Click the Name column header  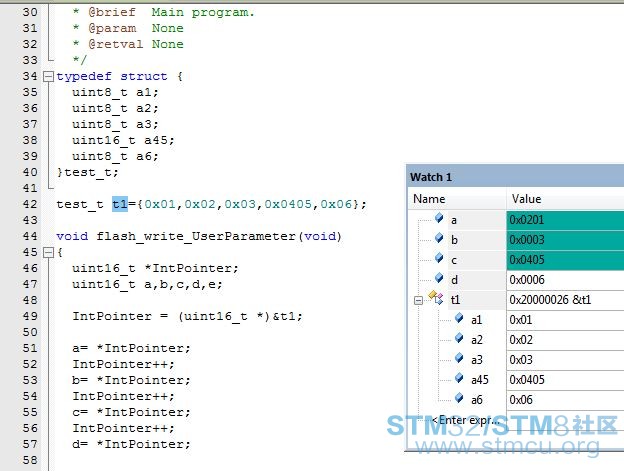(457, 199)
